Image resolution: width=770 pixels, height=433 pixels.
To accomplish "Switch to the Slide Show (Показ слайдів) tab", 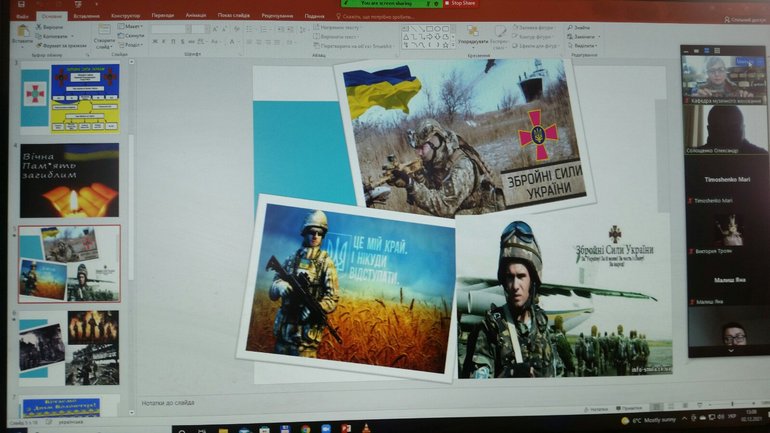I will point(234,16).
